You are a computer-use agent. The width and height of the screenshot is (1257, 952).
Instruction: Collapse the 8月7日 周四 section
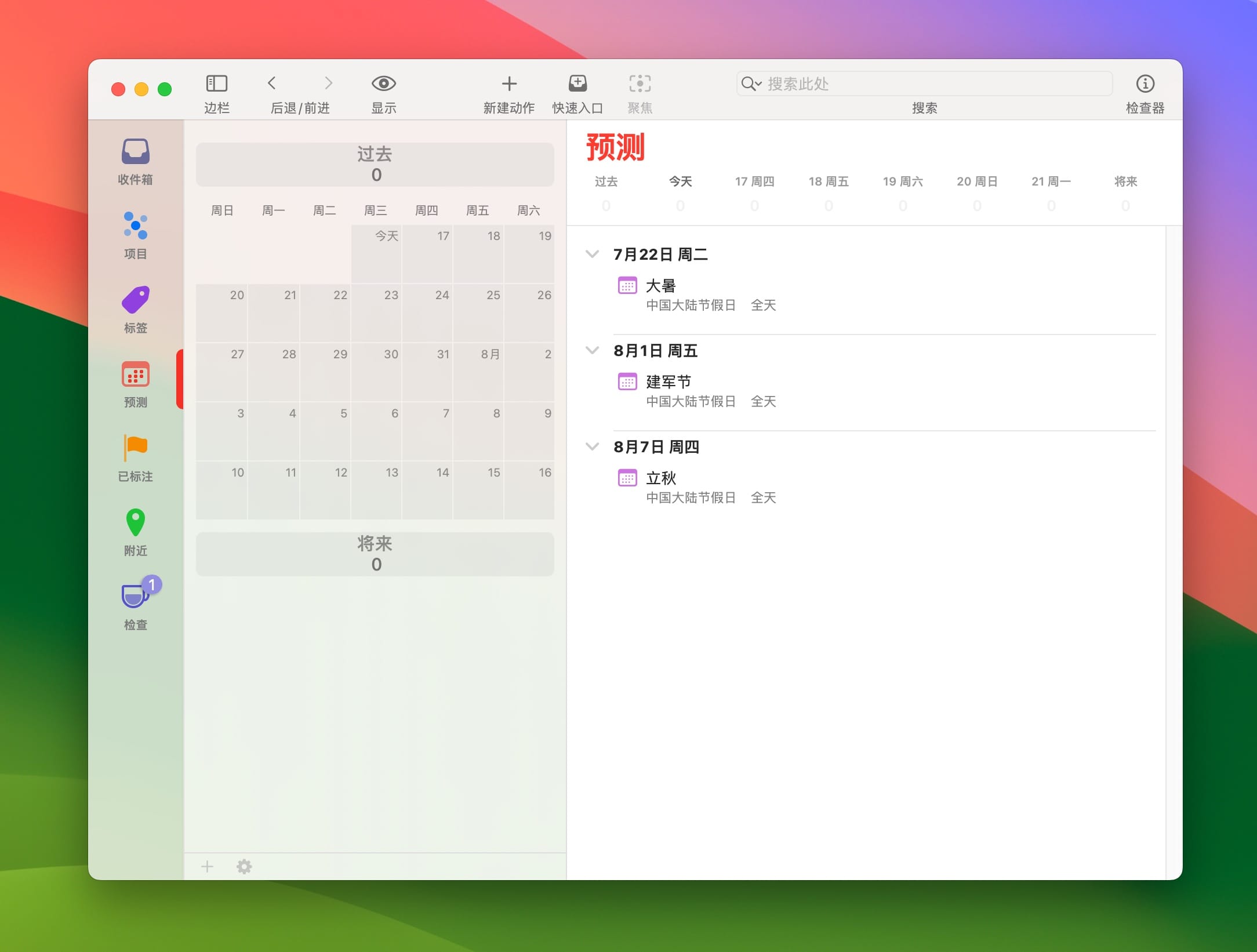coord(592,447)
